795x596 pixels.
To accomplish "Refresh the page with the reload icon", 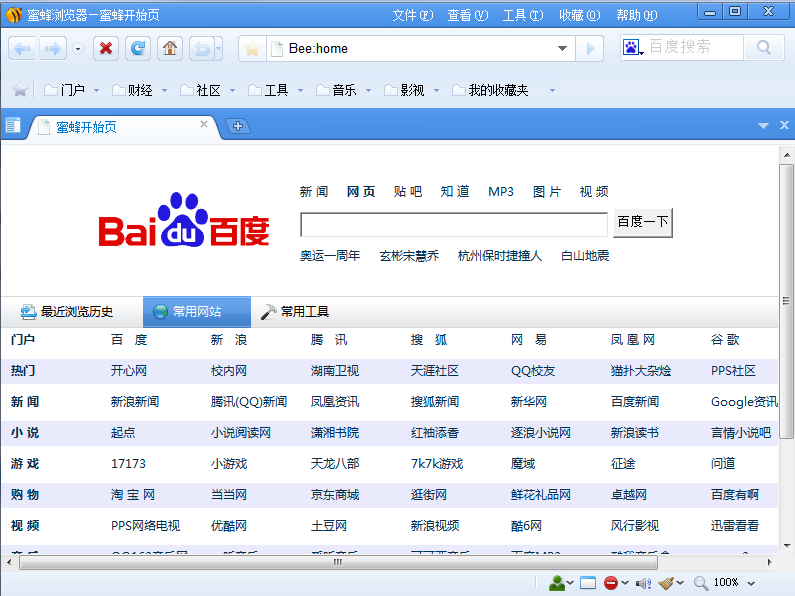I will click(x=138, y=48).
